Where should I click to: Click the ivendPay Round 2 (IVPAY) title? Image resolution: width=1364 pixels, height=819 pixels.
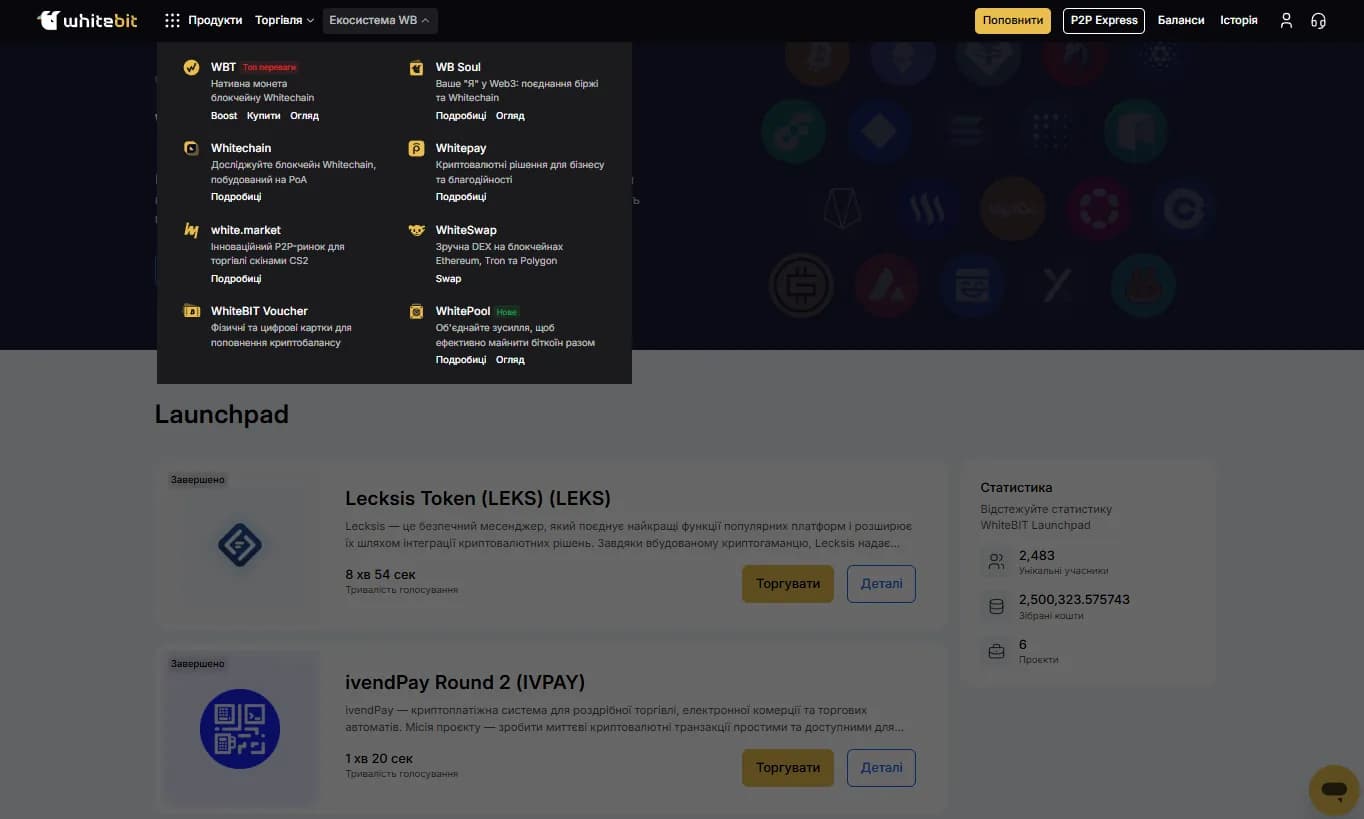click(x=465, y=682)
